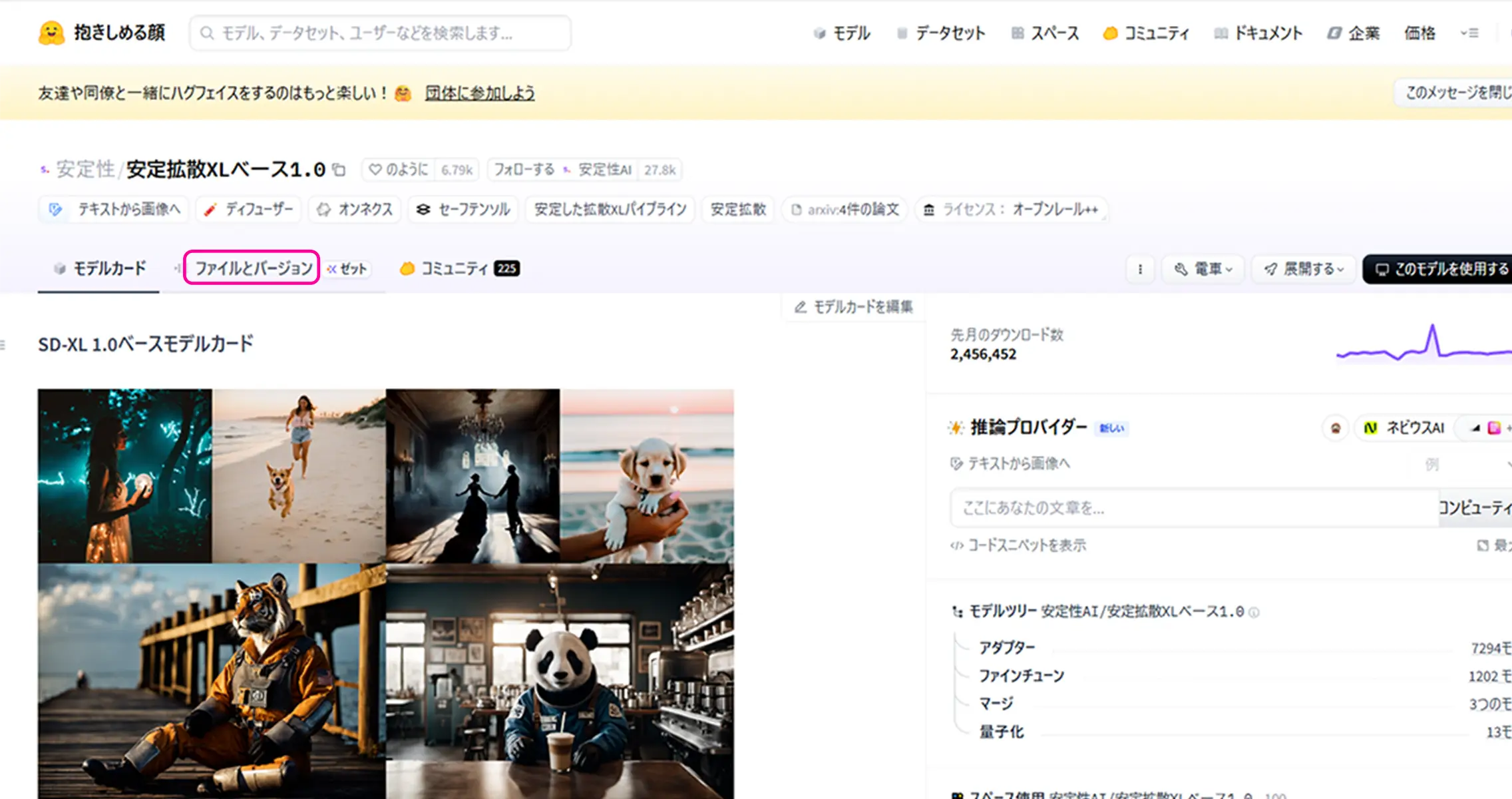1512x799 pixels.
Task: Select the セーフテンソル tag
Action: click(x=463, y=209)
